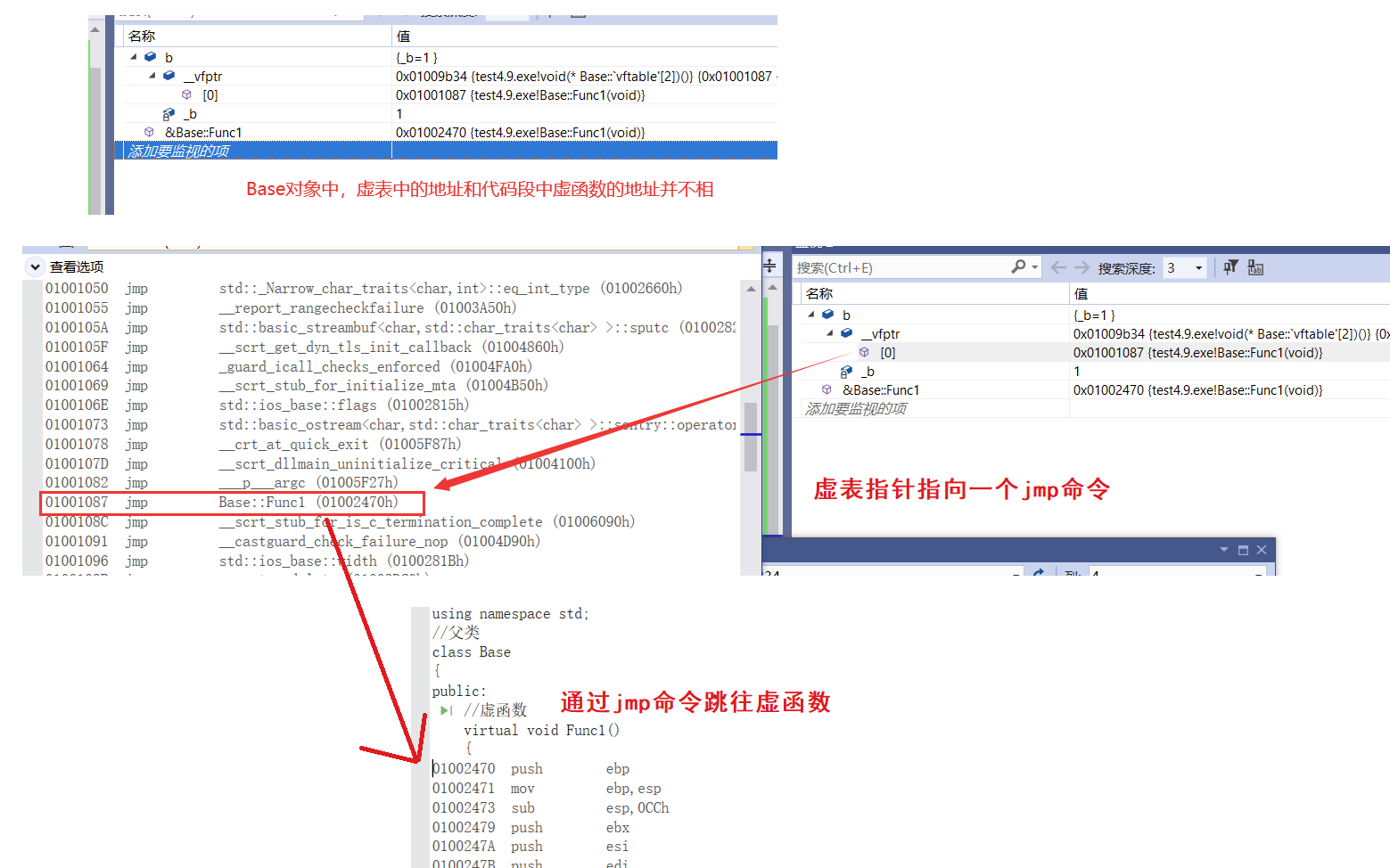The image size is (1390, 868).
Task: Click the back arrow beside the watch search box
Action: [x=1058, y=267]
